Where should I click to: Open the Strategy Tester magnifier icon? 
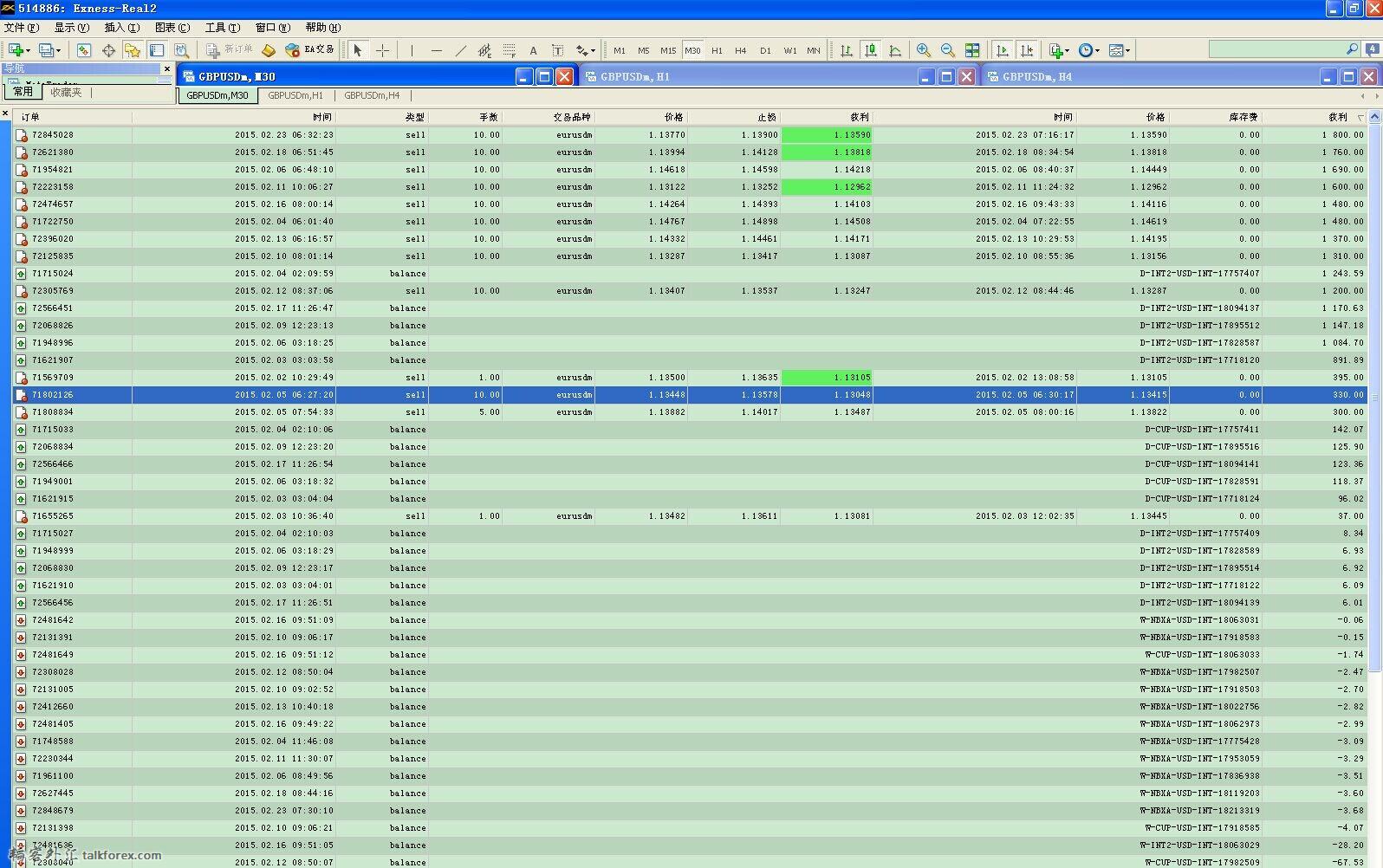(x=181, y=50)
